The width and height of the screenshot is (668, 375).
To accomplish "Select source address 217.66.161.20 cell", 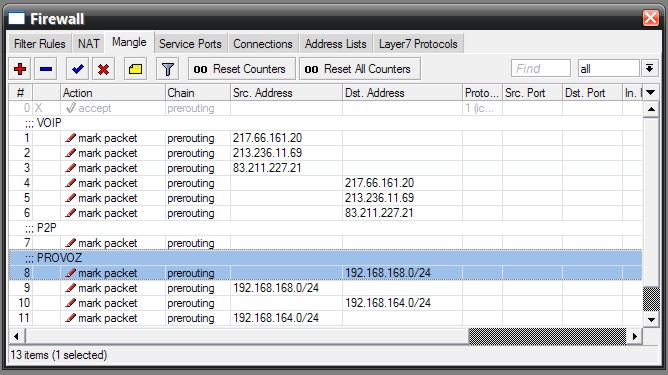I will (286, 138).
